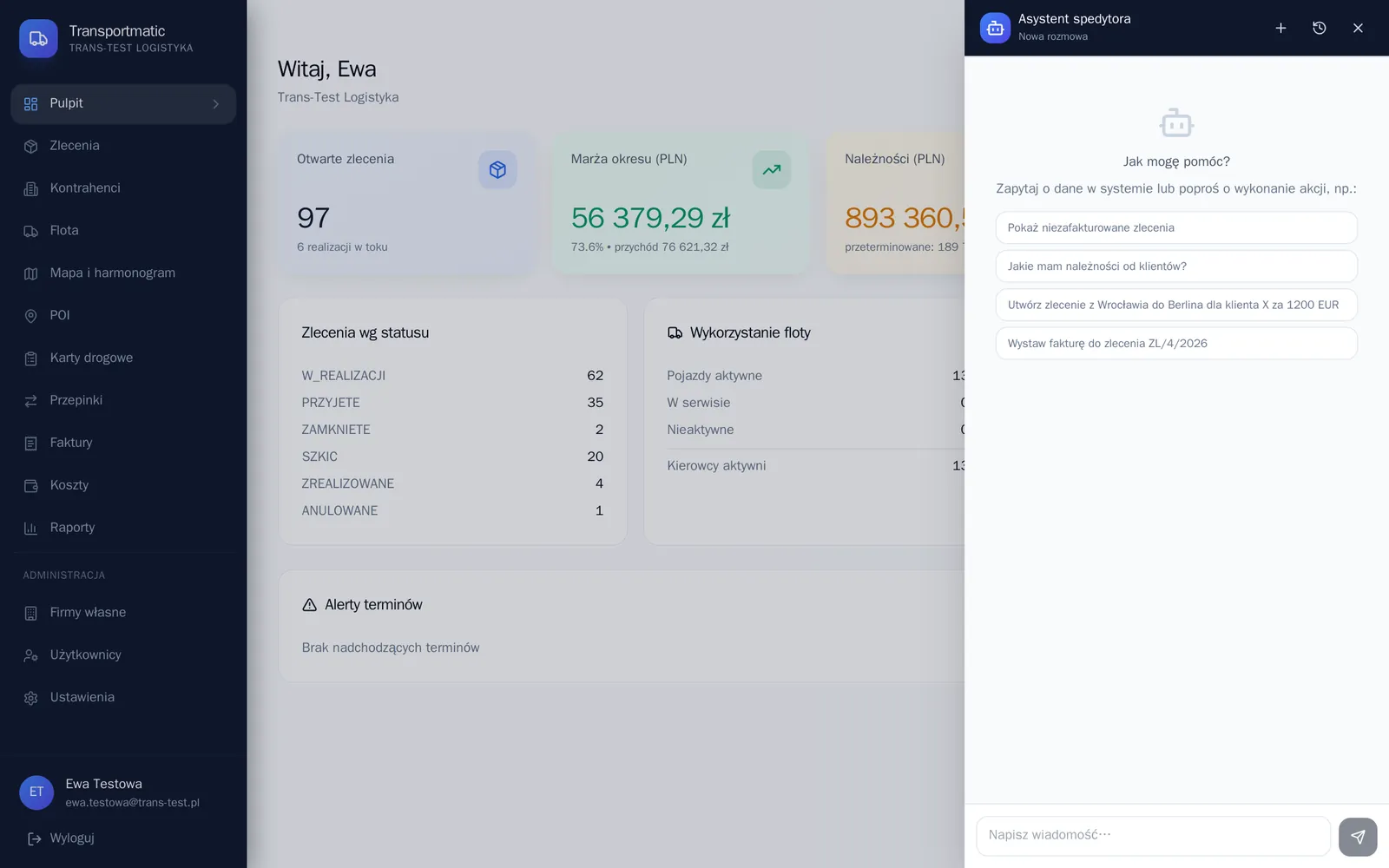1389x868 pixels.
Task: Click the Mapa i harmonogram map icon
Action: [x=31, y=273]
